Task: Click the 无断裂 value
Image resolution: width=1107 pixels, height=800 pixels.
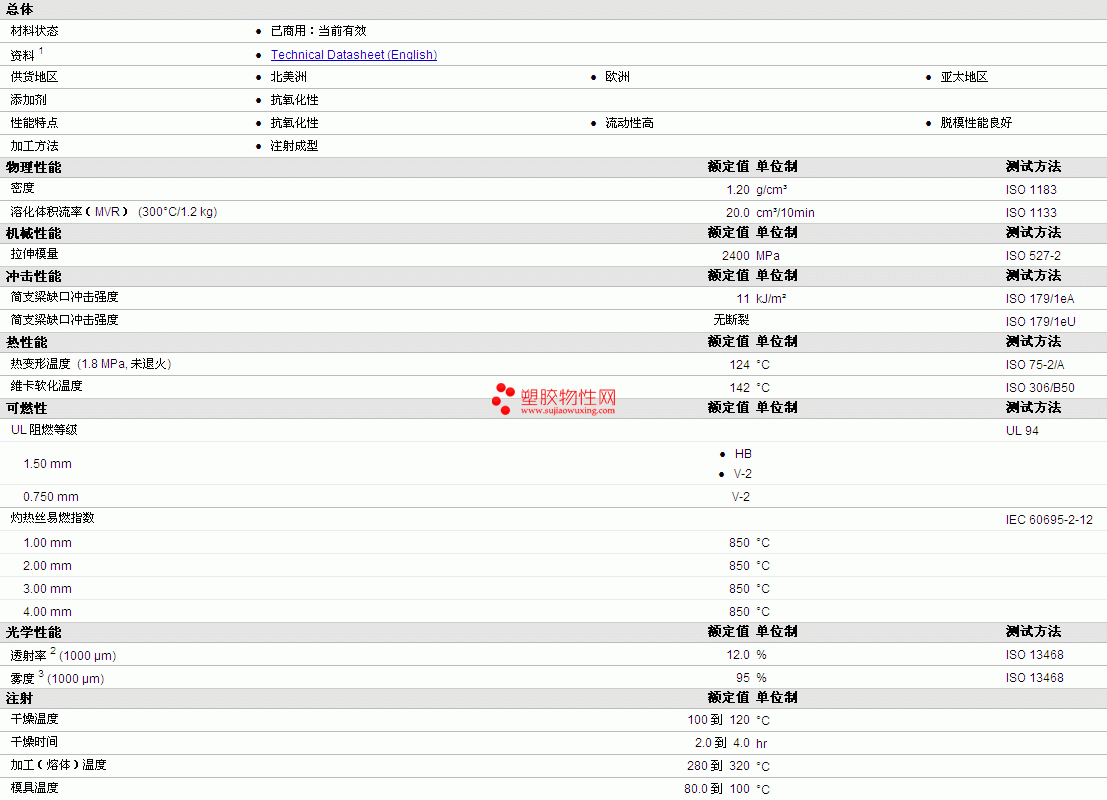Action: (x=731, y=320)
